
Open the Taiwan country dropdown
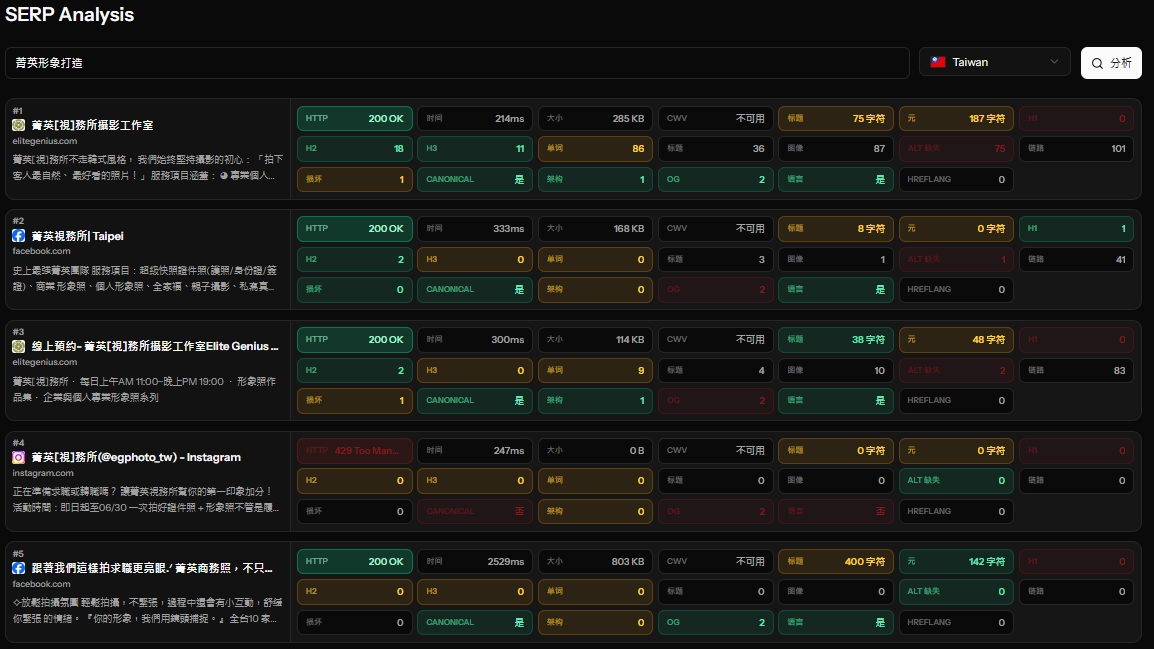pyautogui.click(x=994, y=63)
